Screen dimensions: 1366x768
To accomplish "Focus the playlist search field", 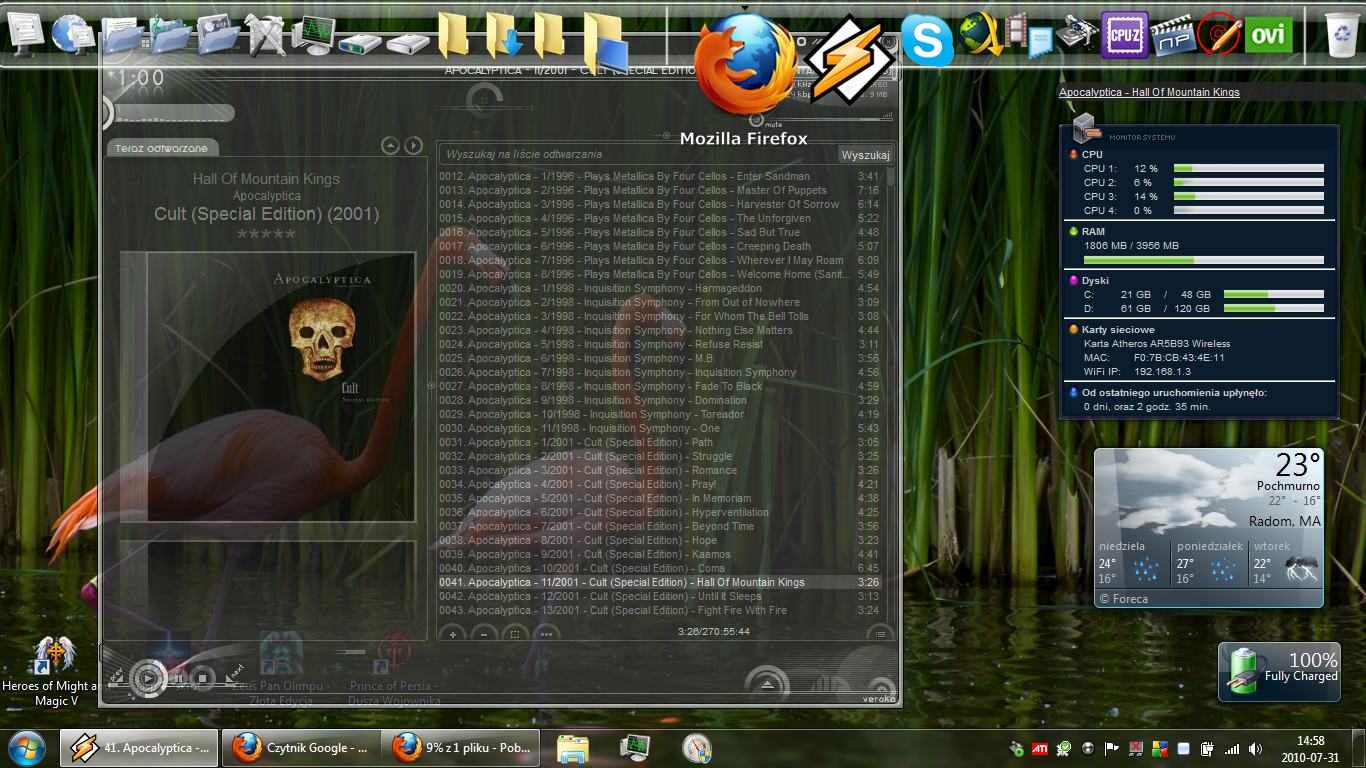I will tap(638, 155).
